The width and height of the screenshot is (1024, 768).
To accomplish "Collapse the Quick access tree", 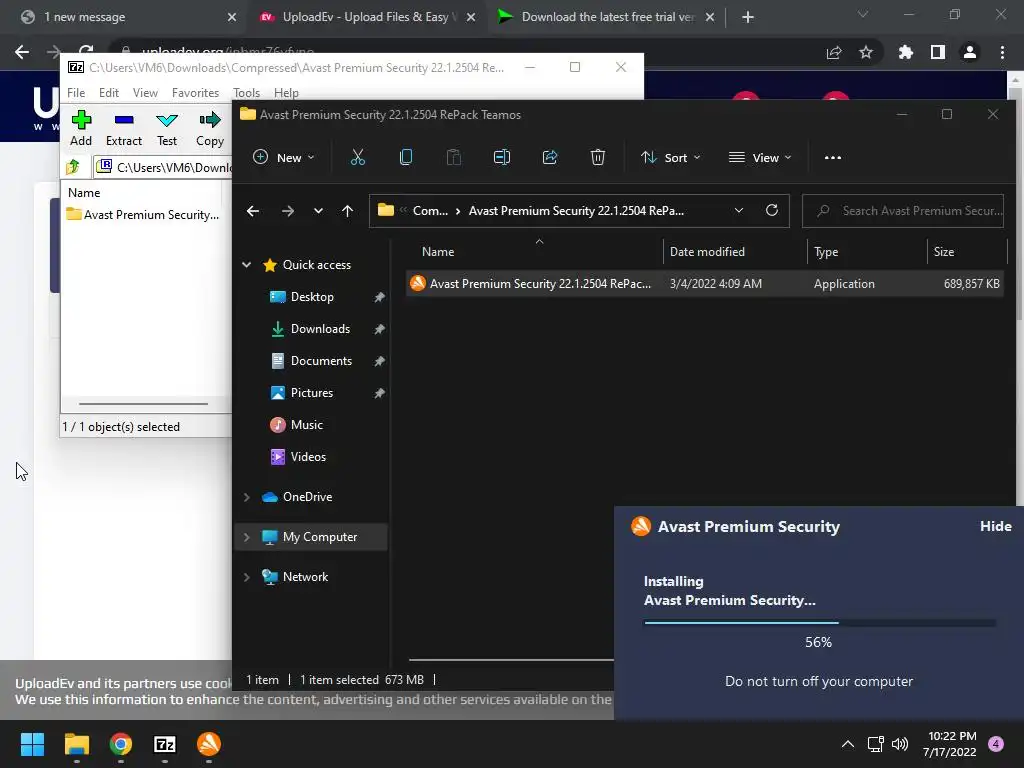I will point(246,264).
